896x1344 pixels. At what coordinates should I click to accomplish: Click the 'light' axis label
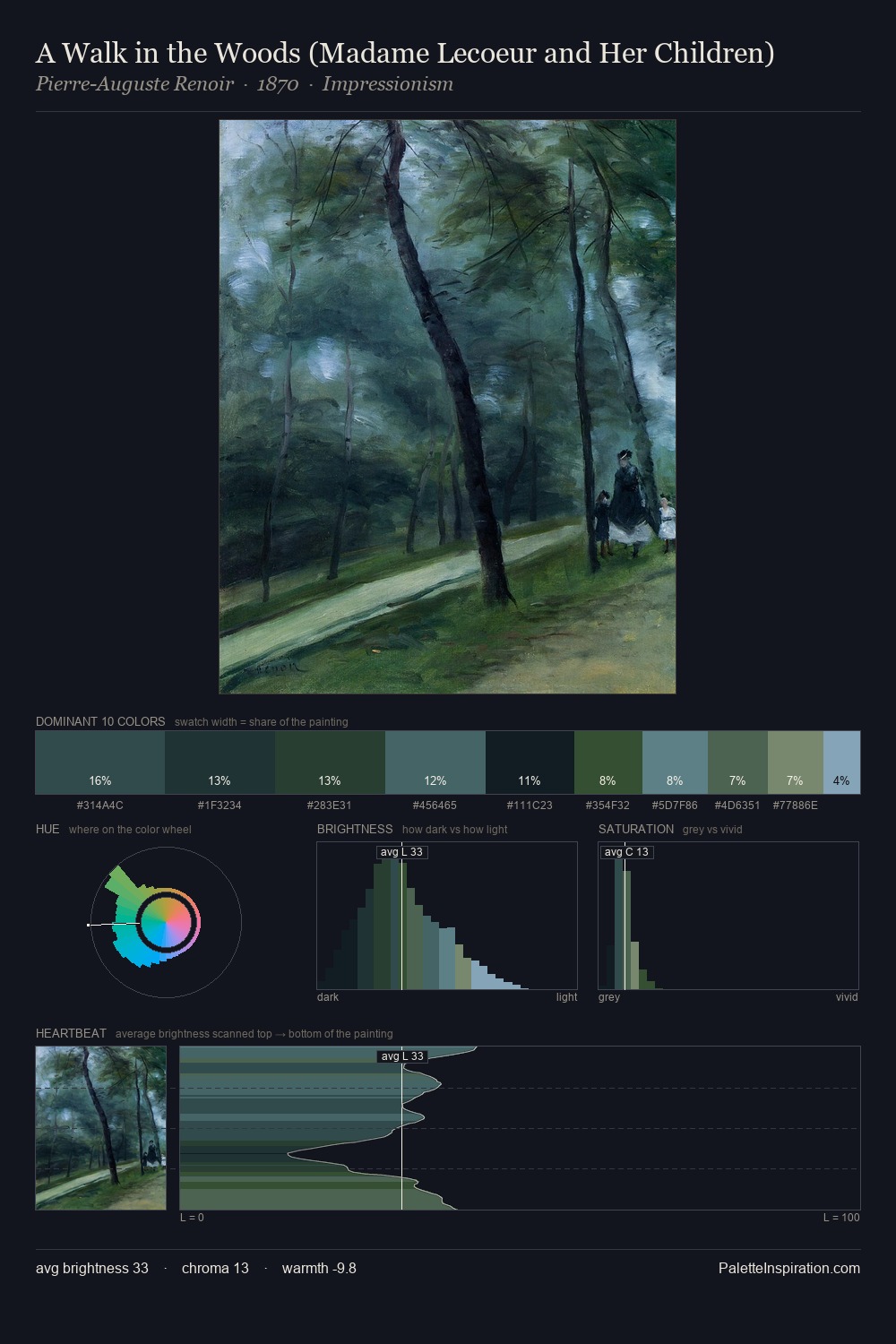coord(567,997)
